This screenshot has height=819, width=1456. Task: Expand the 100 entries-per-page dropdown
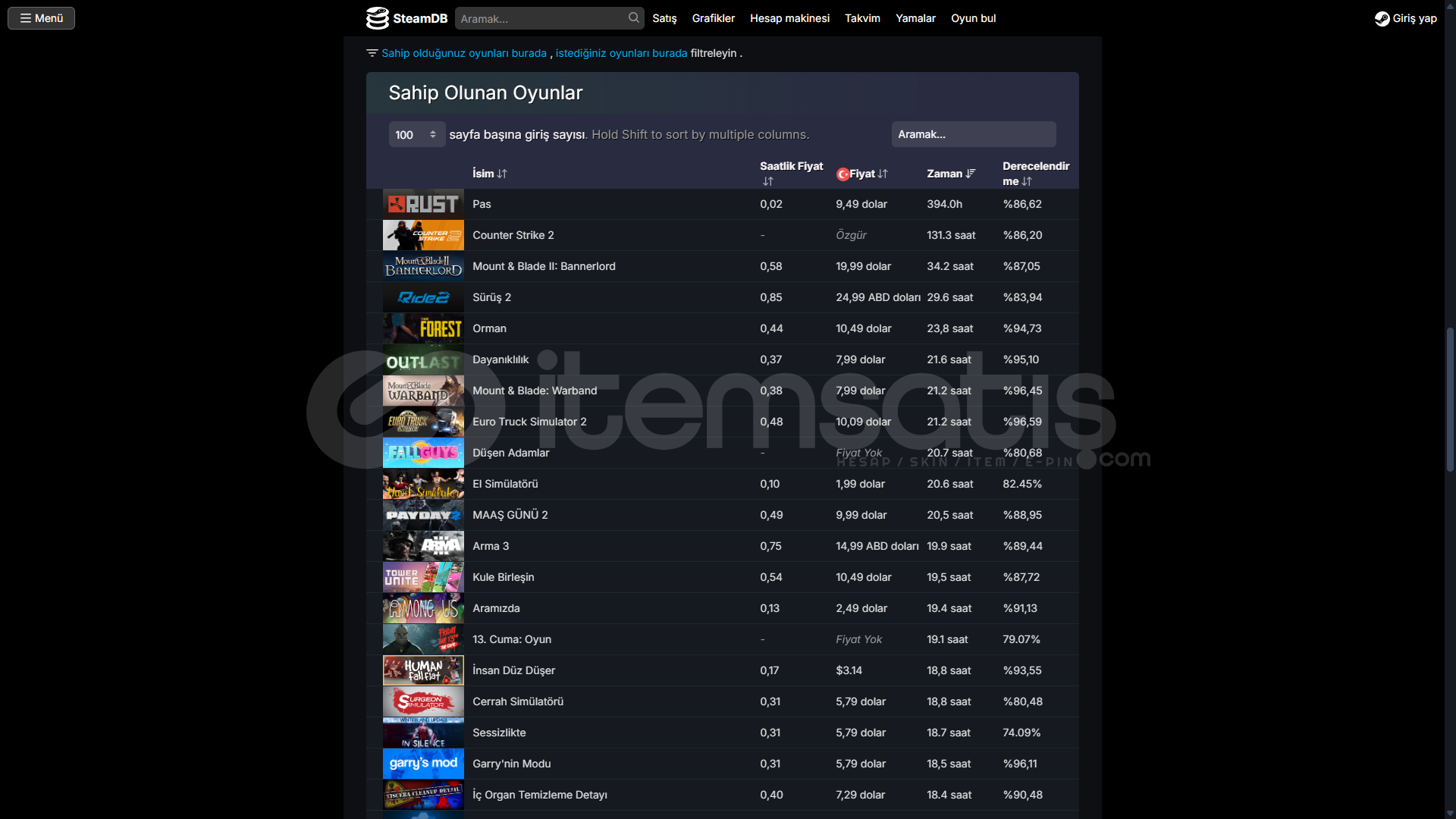click(x=416, y=134)
